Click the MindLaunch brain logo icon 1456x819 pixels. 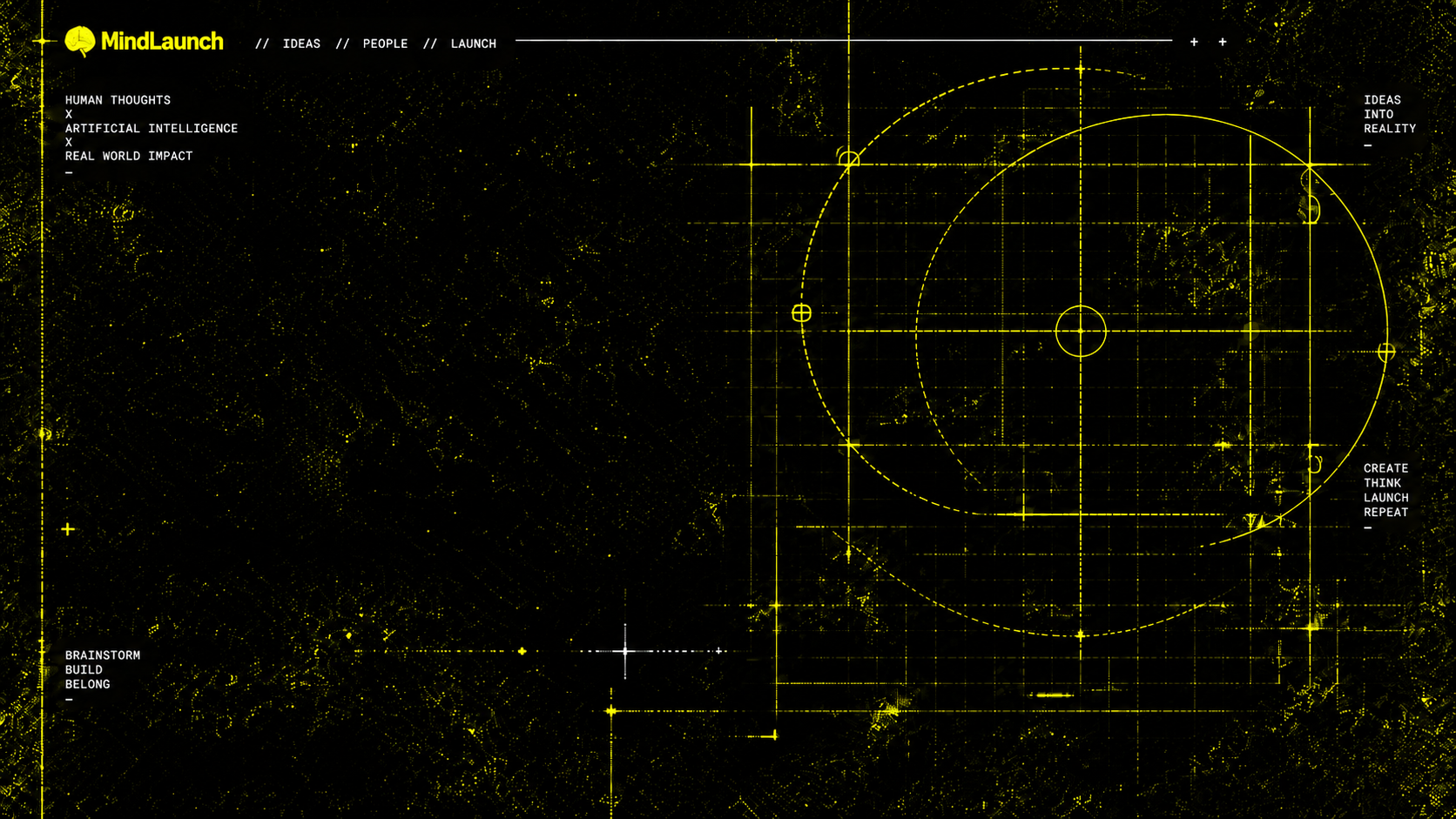[x=80, y=41]
